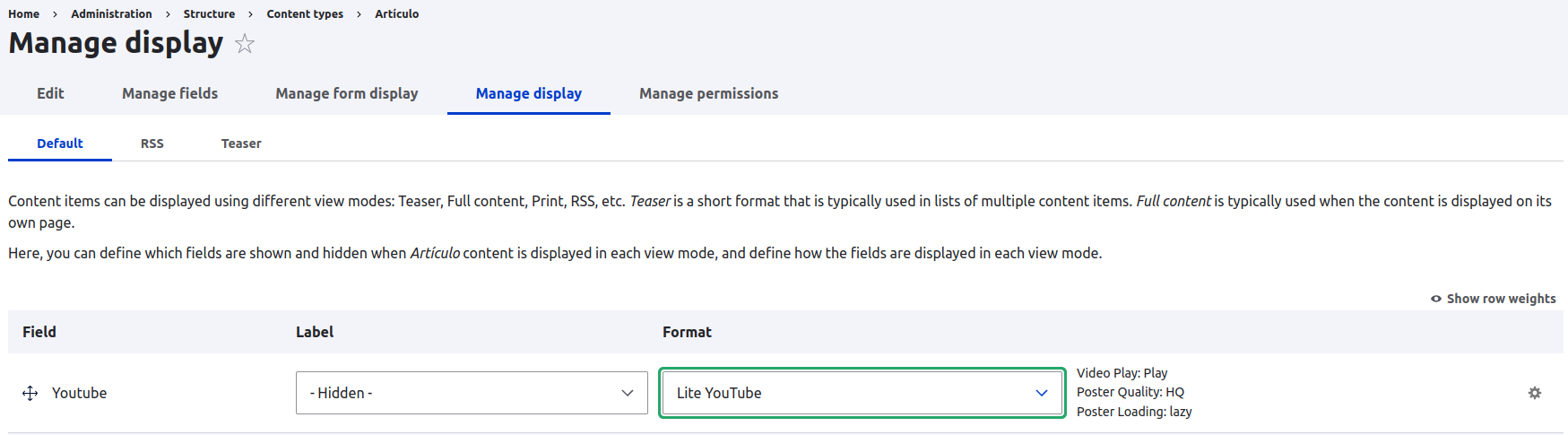Select the Manage display tab
1568x435 pixels.
[529, 93]
